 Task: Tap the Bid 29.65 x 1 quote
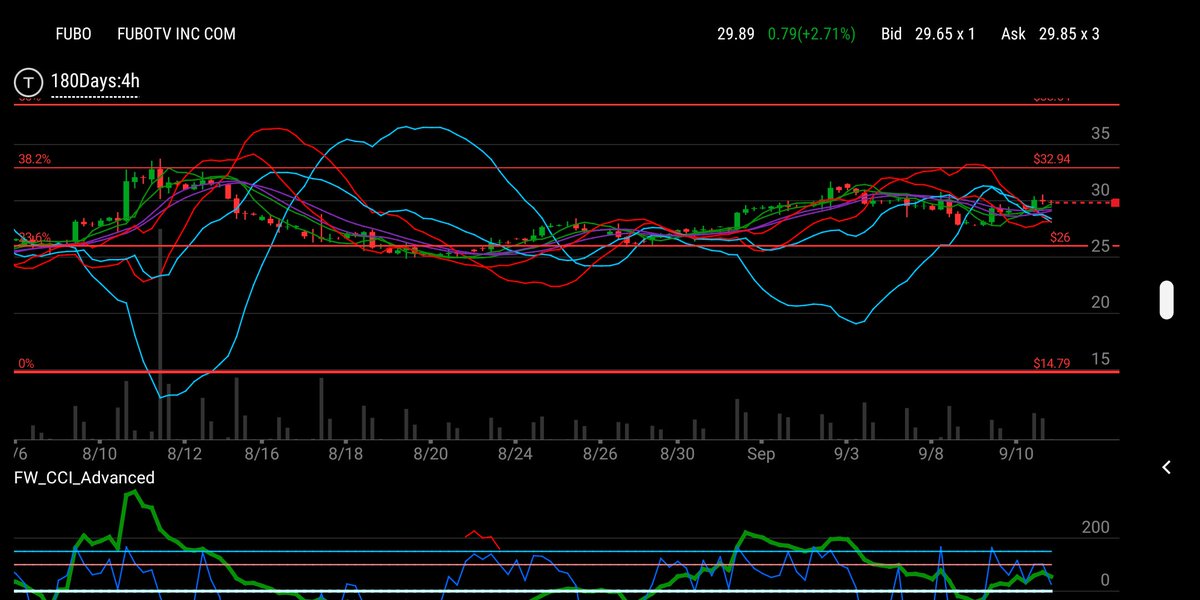tap(928, 34)
